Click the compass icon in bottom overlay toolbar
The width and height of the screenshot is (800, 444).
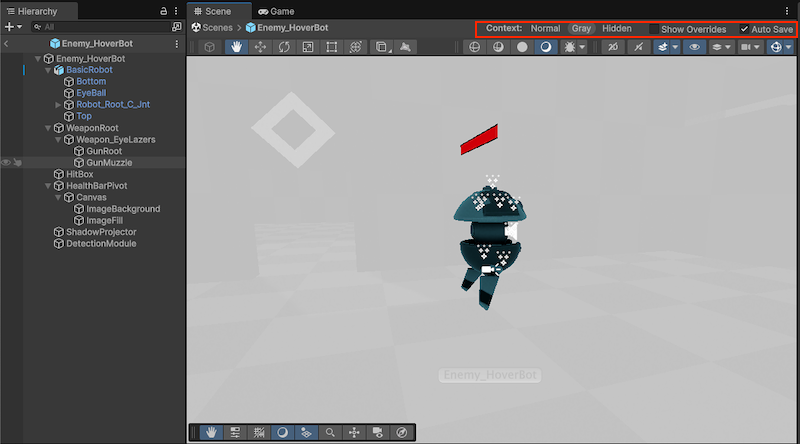point(402,432)
